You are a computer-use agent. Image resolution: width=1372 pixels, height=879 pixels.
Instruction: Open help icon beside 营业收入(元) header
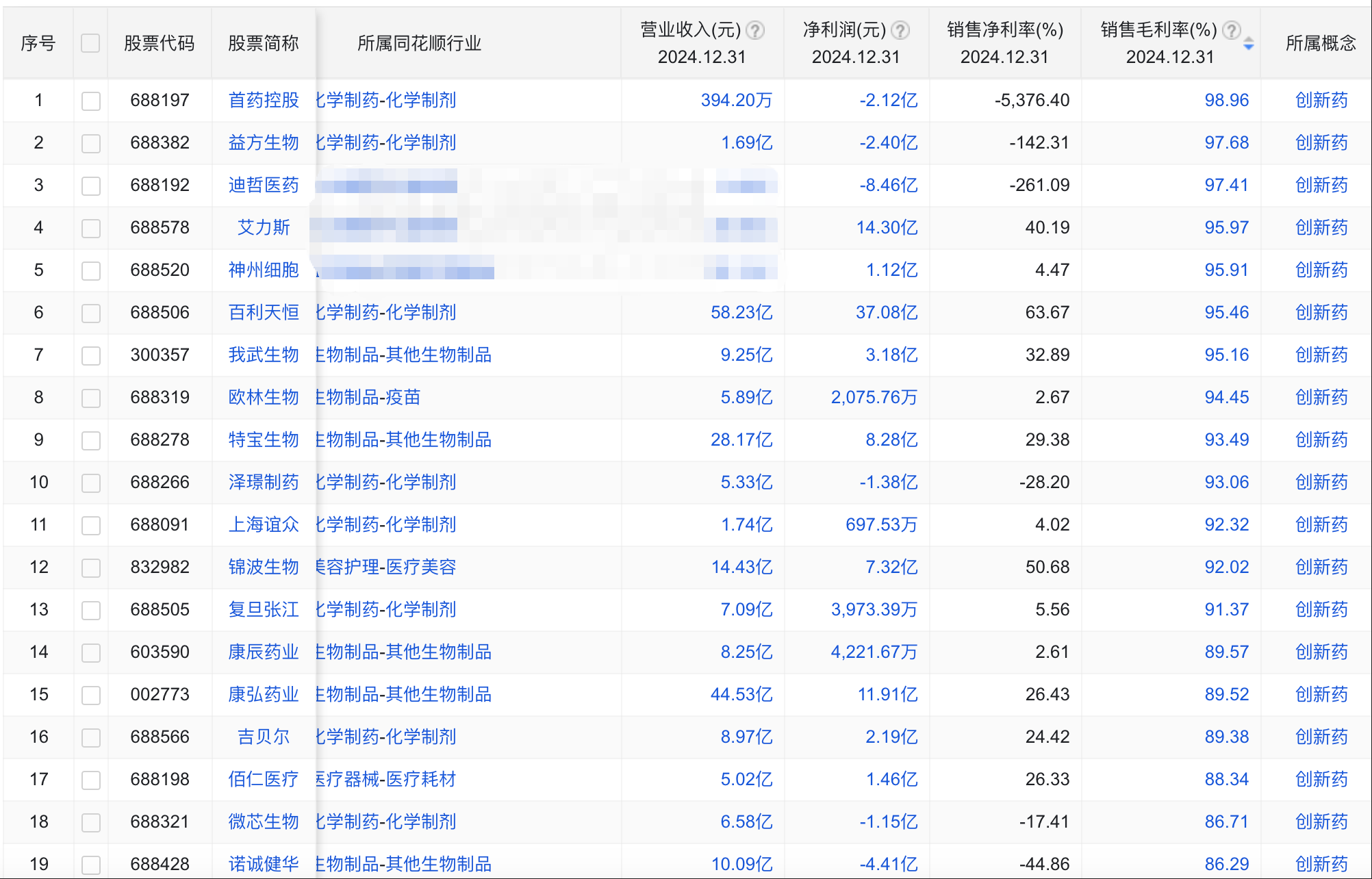pos(755,30)
